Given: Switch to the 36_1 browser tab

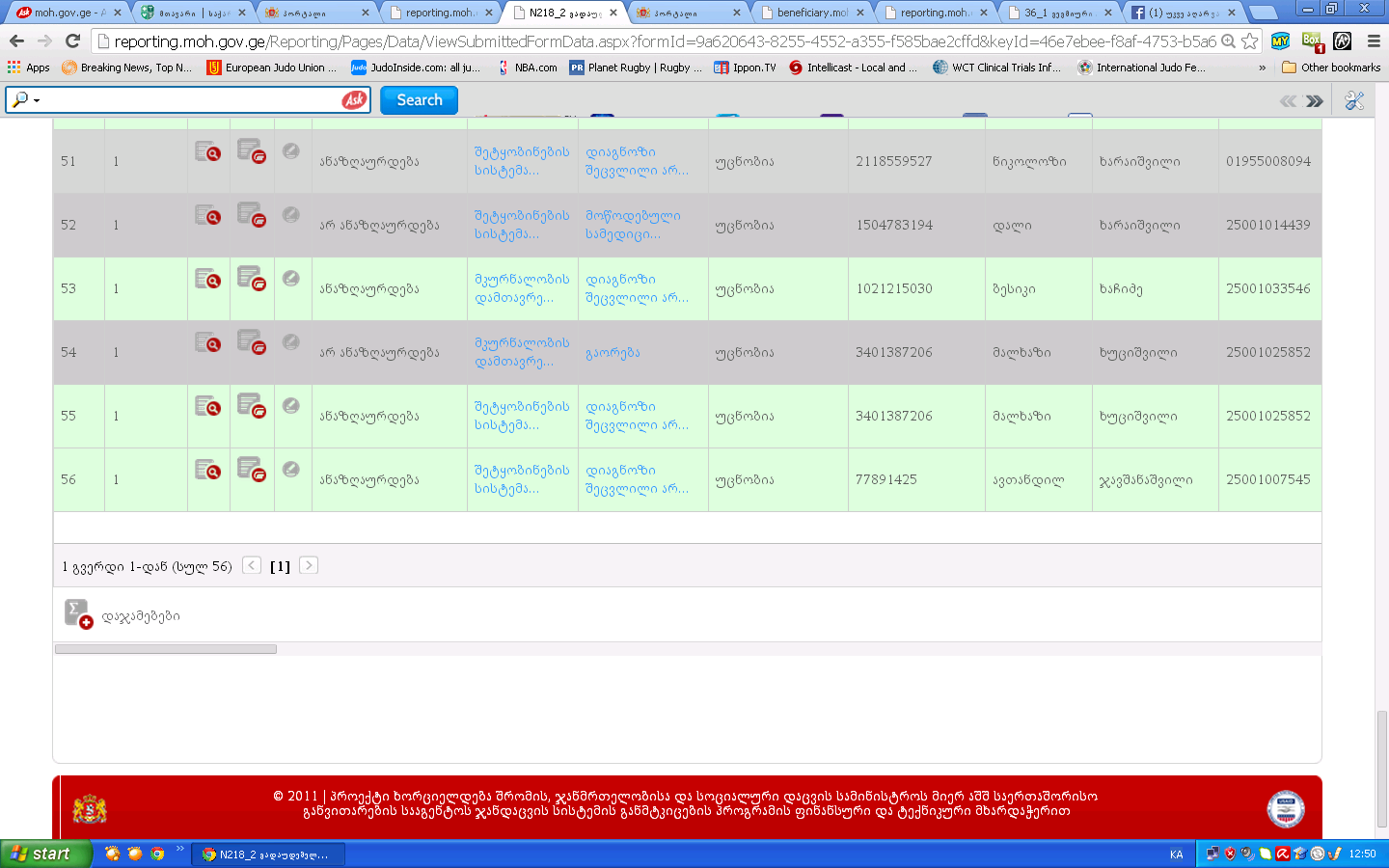Looking at the screenshot, I should pyautogui.click(x=1056, y=13).
